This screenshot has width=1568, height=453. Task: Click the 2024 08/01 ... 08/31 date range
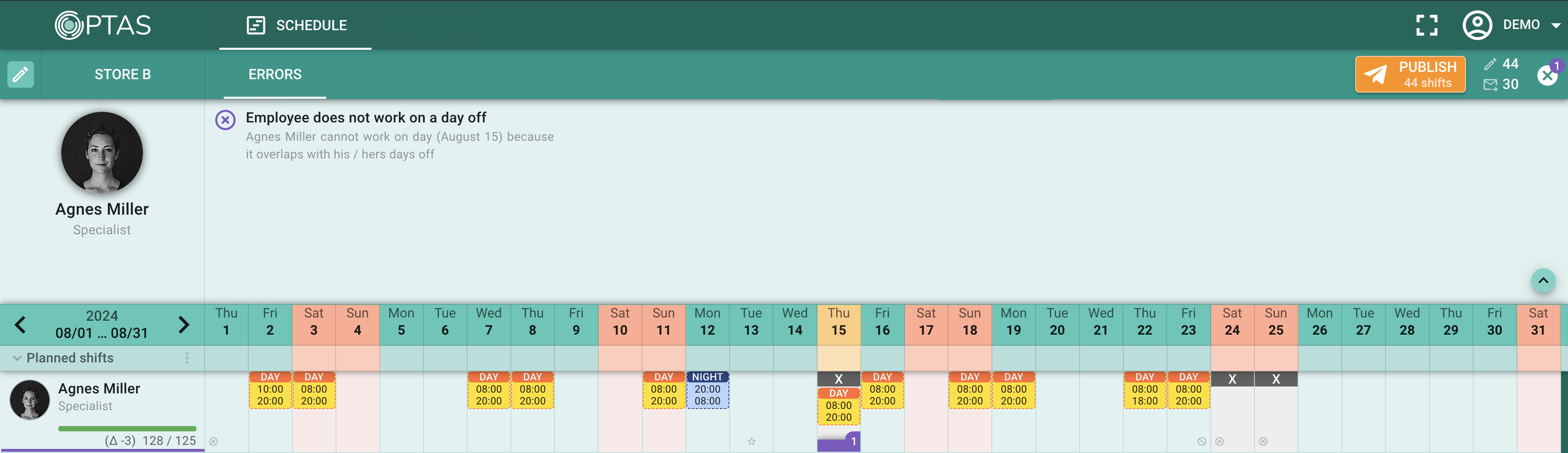[102, 325]
